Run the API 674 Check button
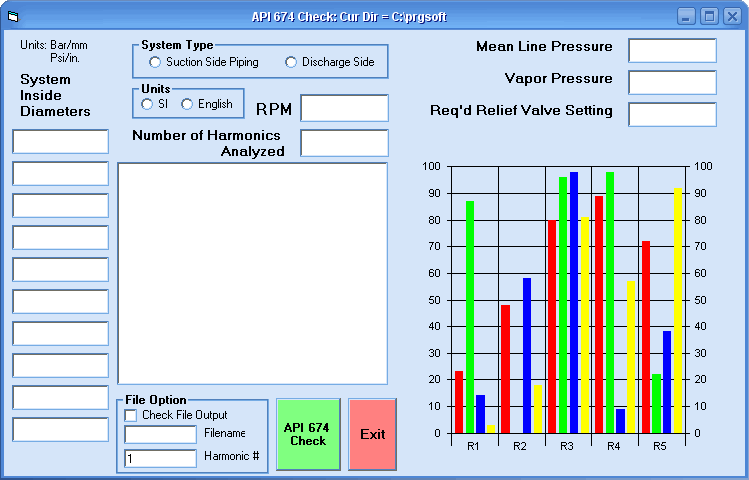The height and width of the screenshot is (480, 749). coord(309,434)
